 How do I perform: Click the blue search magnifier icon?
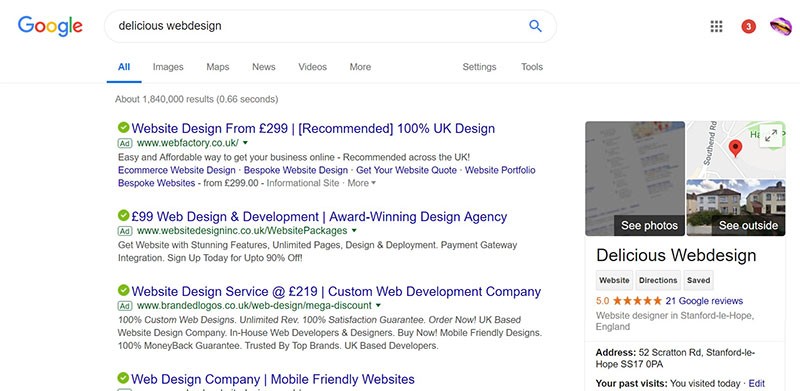(535, 26)
